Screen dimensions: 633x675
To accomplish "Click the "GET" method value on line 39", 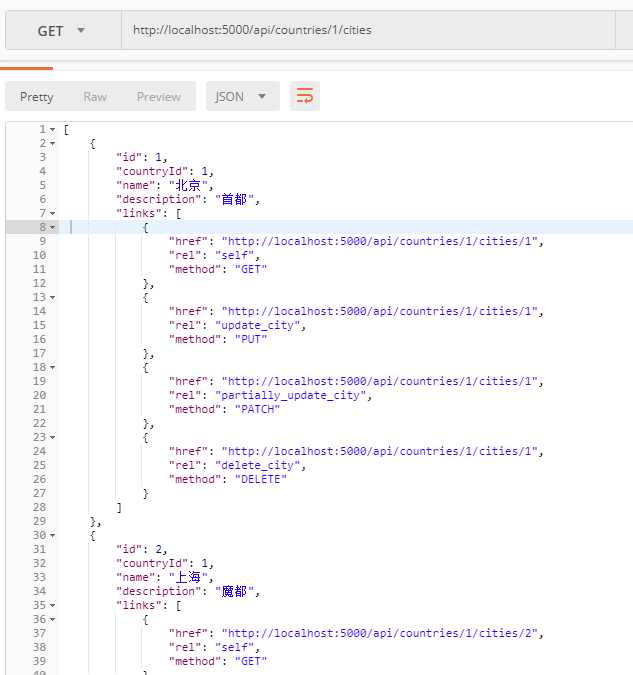I will pos(251,661).
